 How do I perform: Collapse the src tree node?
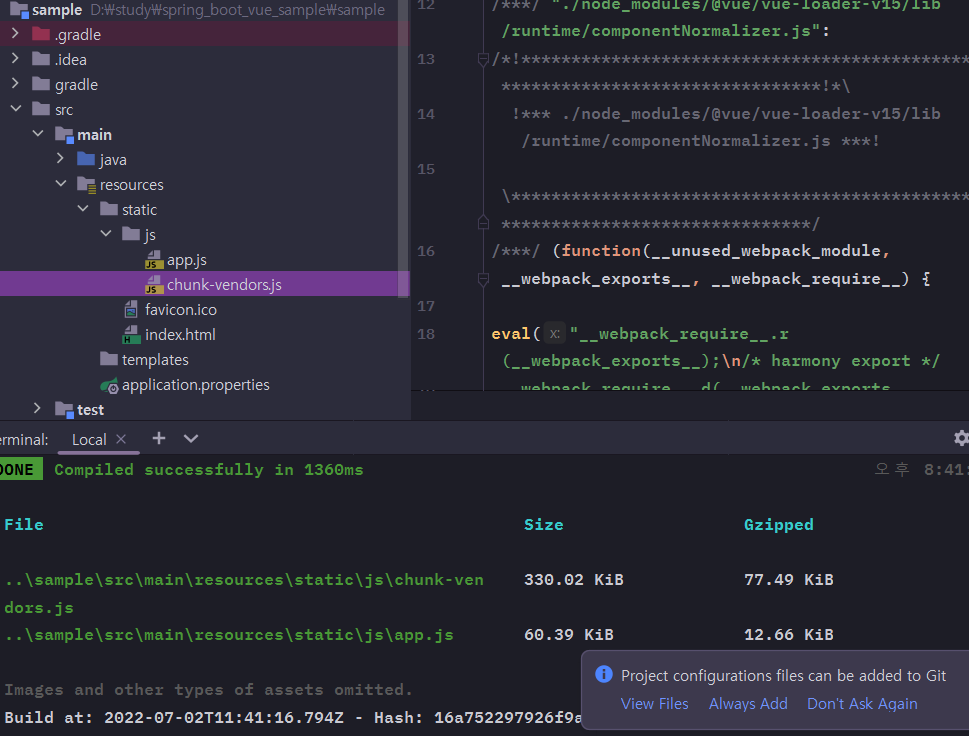(x=17, y=108)
